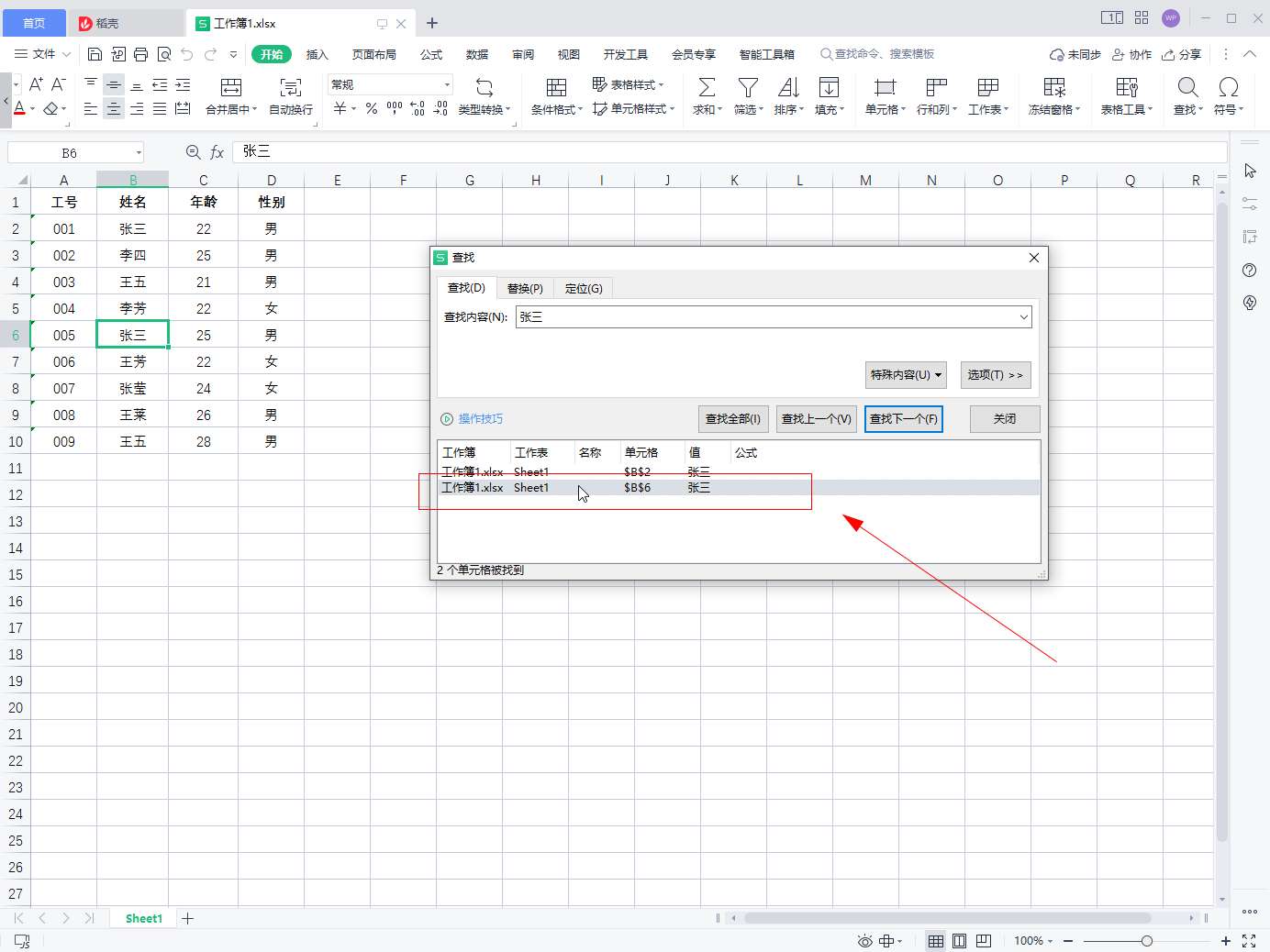1270x952 pixels.
Task: Switch to the 视图 ribbon tab
Action: (x=569, y=54)
